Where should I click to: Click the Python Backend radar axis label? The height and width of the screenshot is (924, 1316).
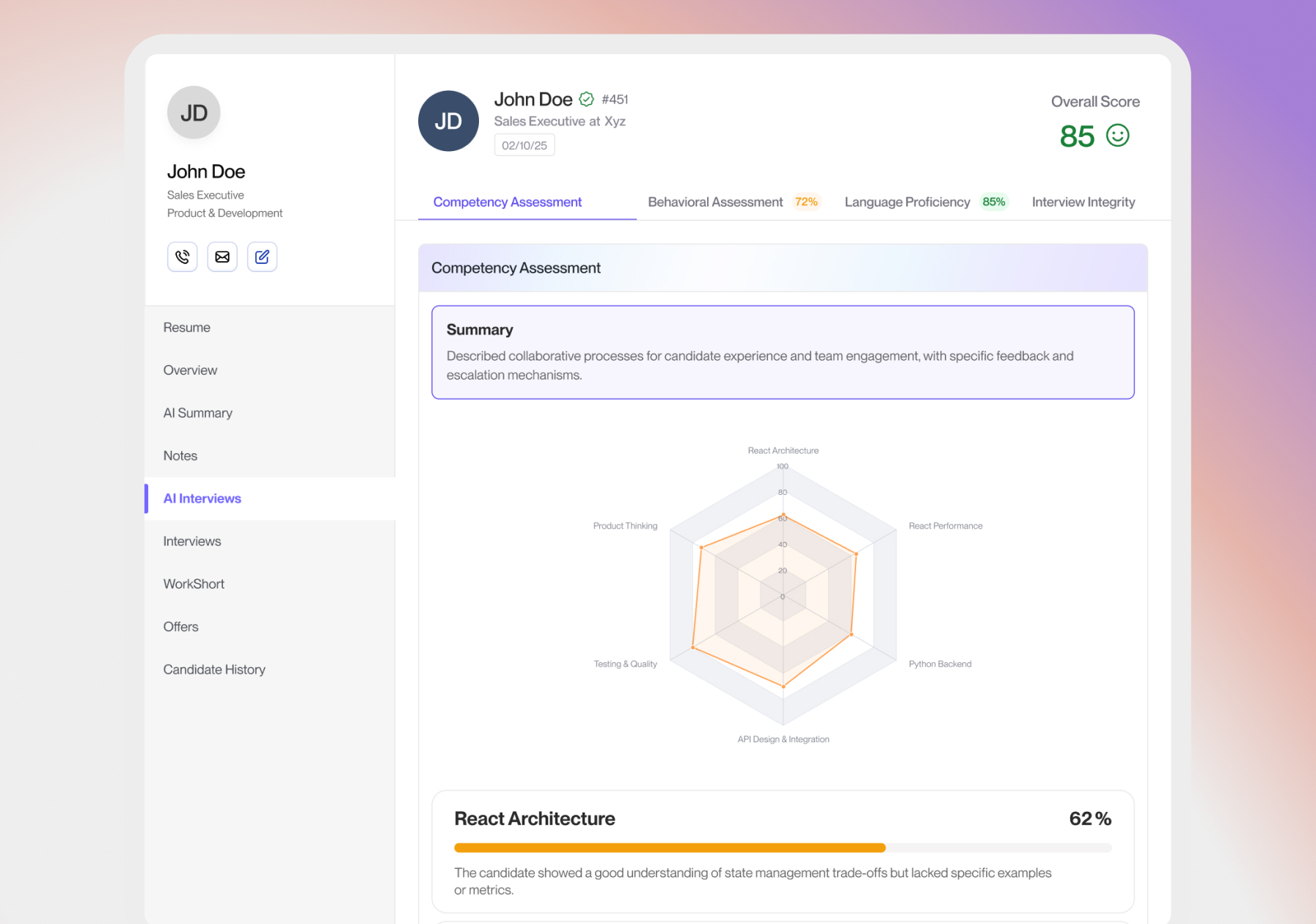[x=940, y=664]
